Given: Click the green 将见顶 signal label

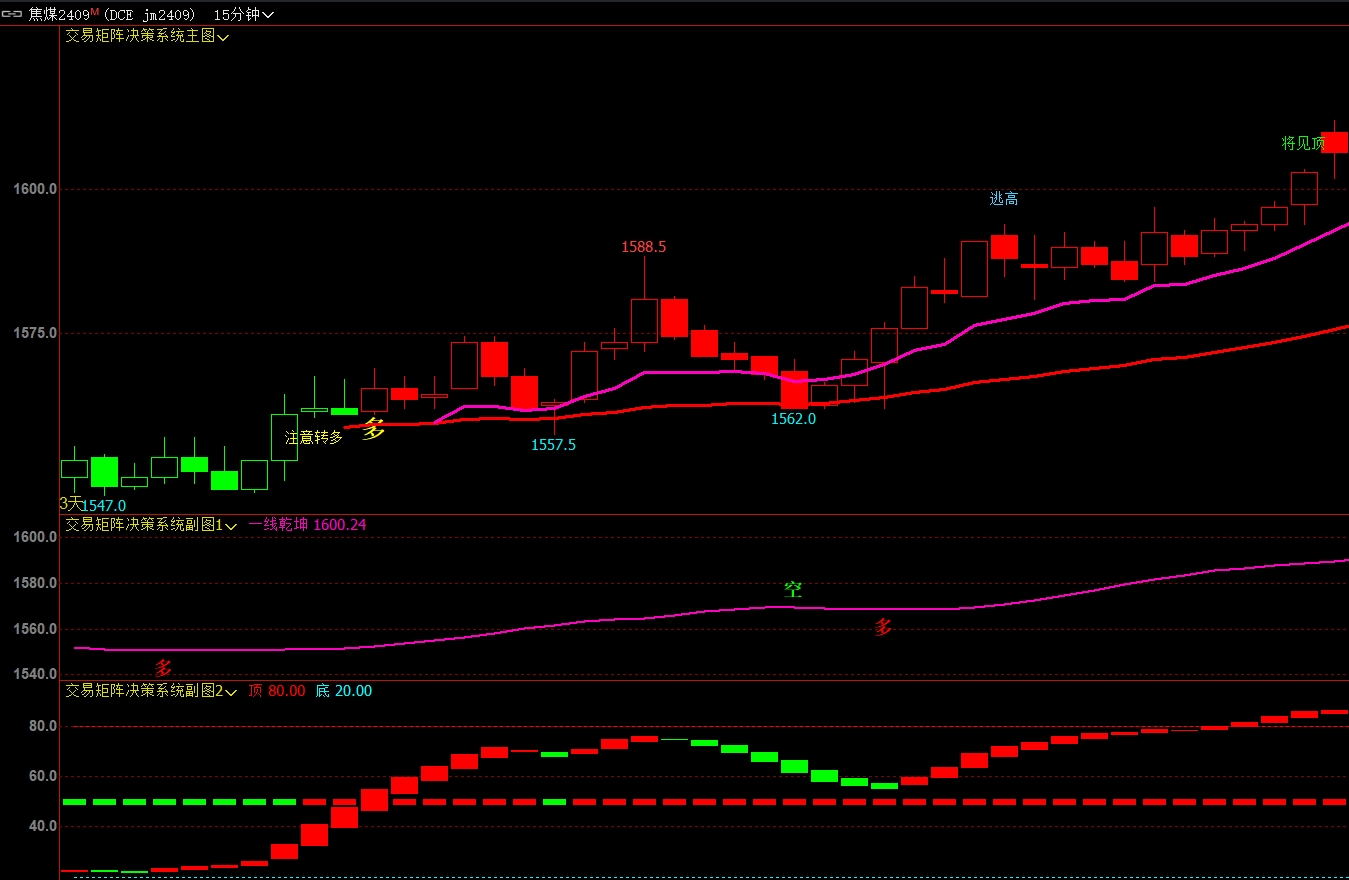Looking at the screenshot, I should (1303, 144).
